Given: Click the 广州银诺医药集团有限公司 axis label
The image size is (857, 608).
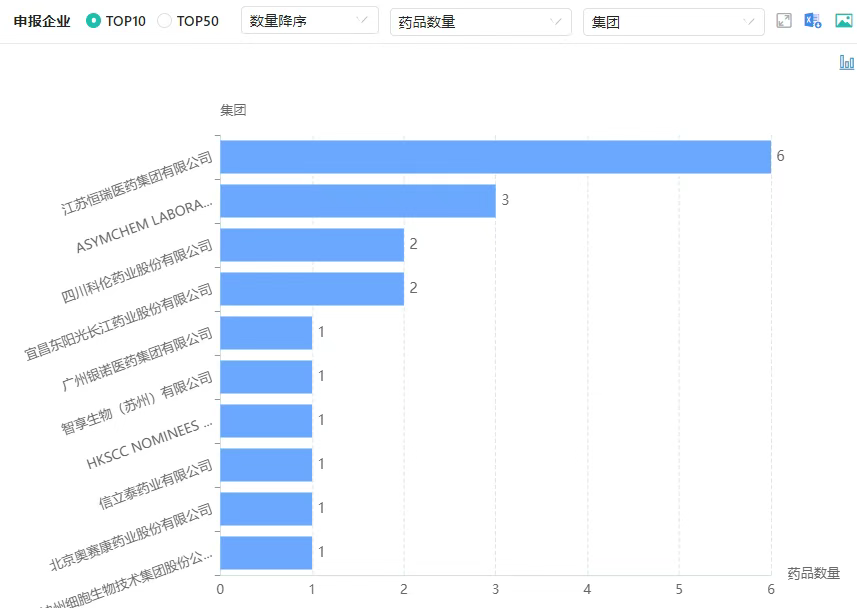Looking at the screenshot, I should click(137, 359).
